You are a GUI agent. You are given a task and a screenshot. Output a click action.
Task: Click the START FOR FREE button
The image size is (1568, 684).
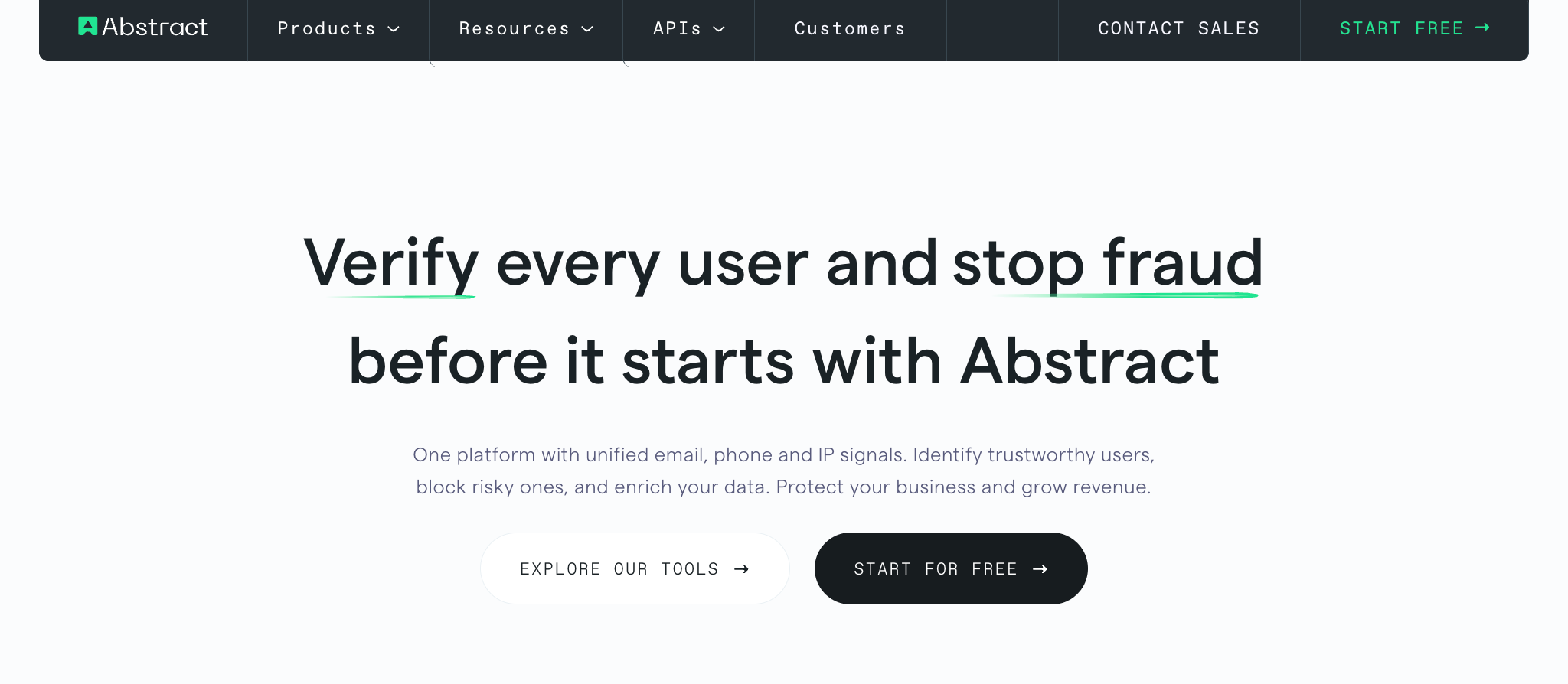pos(951,568)
